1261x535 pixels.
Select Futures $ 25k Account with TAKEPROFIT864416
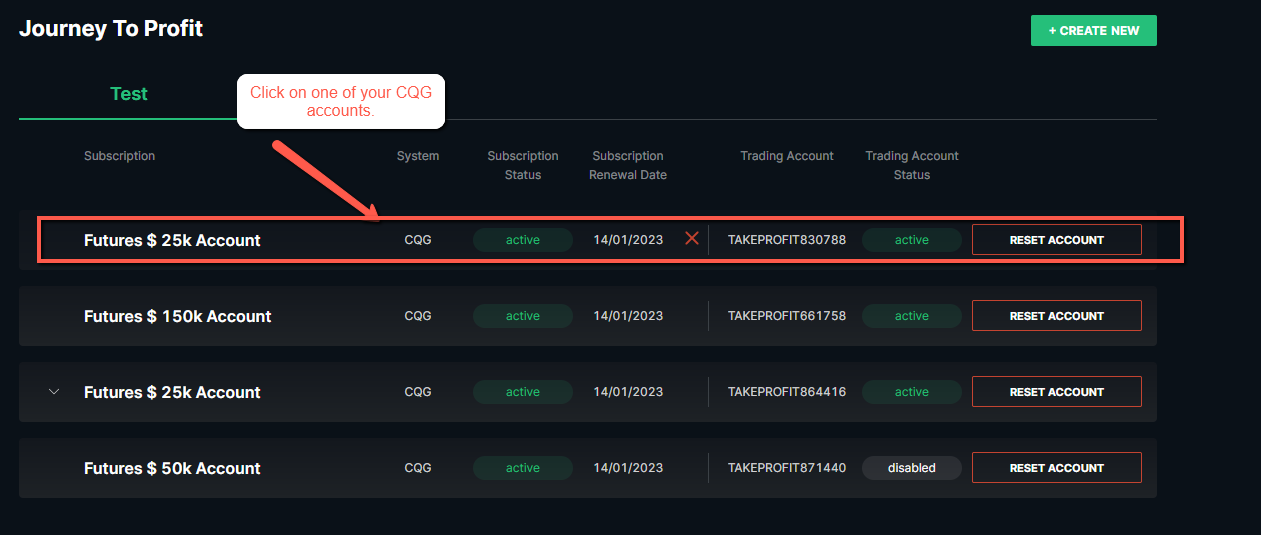pos(172,392)
